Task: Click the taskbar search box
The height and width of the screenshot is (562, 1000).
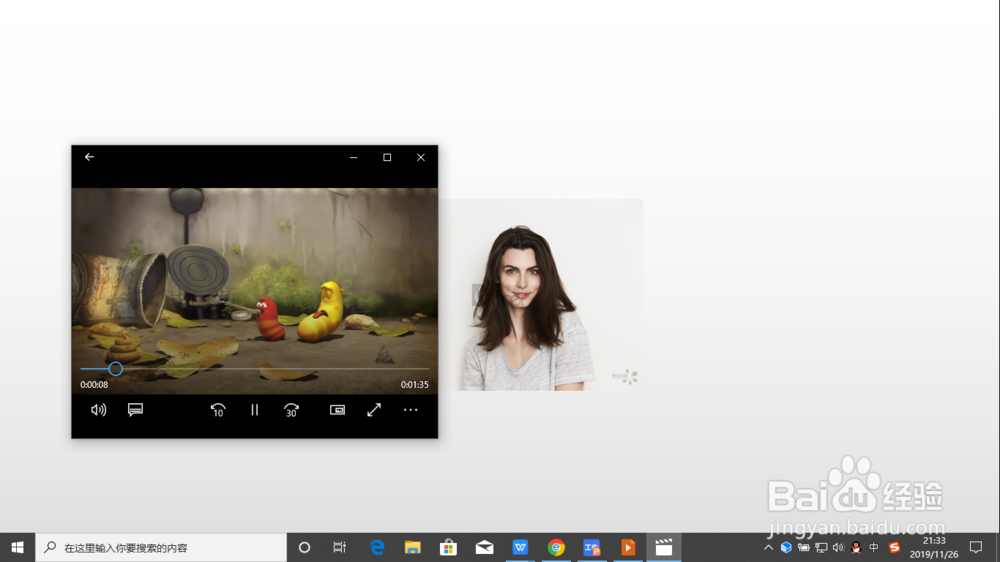Action: (161, 547)
